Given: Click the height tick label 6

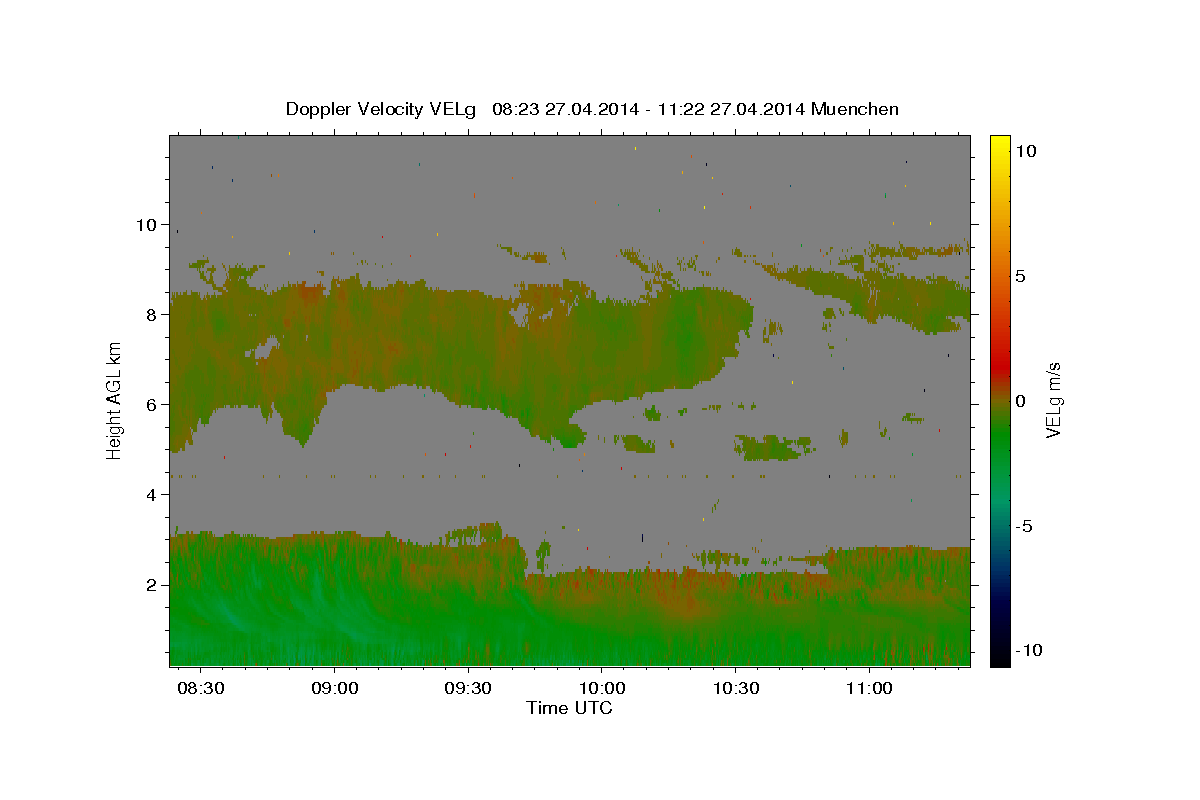Looking at the screenshot, I should (x=152, y=405).
